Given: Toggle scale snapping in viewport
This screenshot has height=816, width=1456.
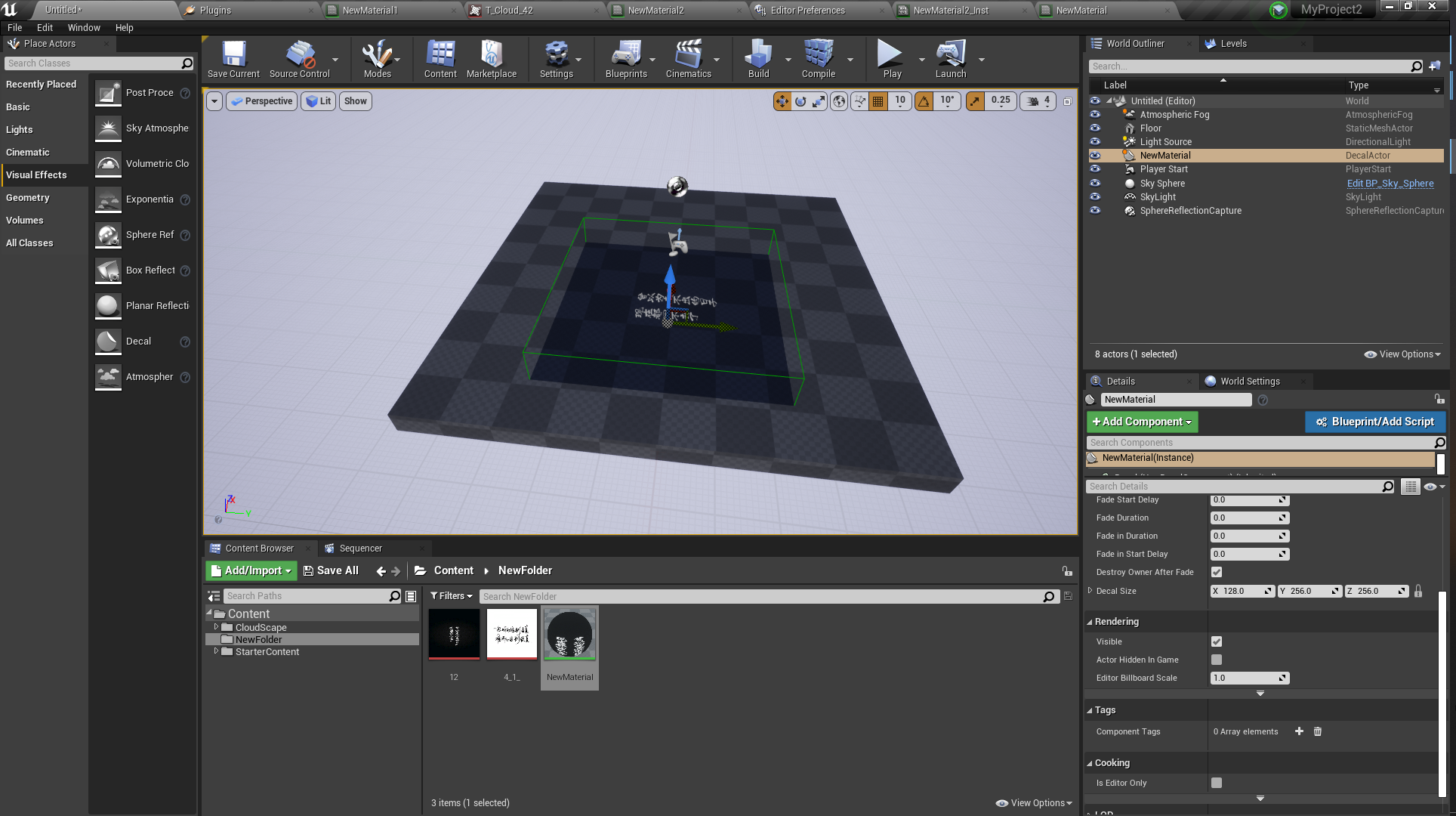Looking at the screenshot, I should pos(975,101).
